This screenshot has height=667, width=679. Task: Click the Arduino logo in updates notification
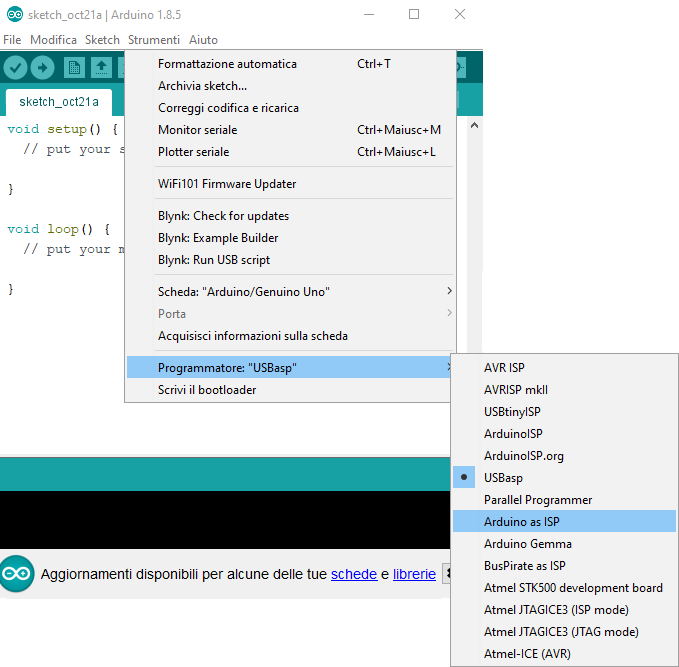(x=16, y=574)
